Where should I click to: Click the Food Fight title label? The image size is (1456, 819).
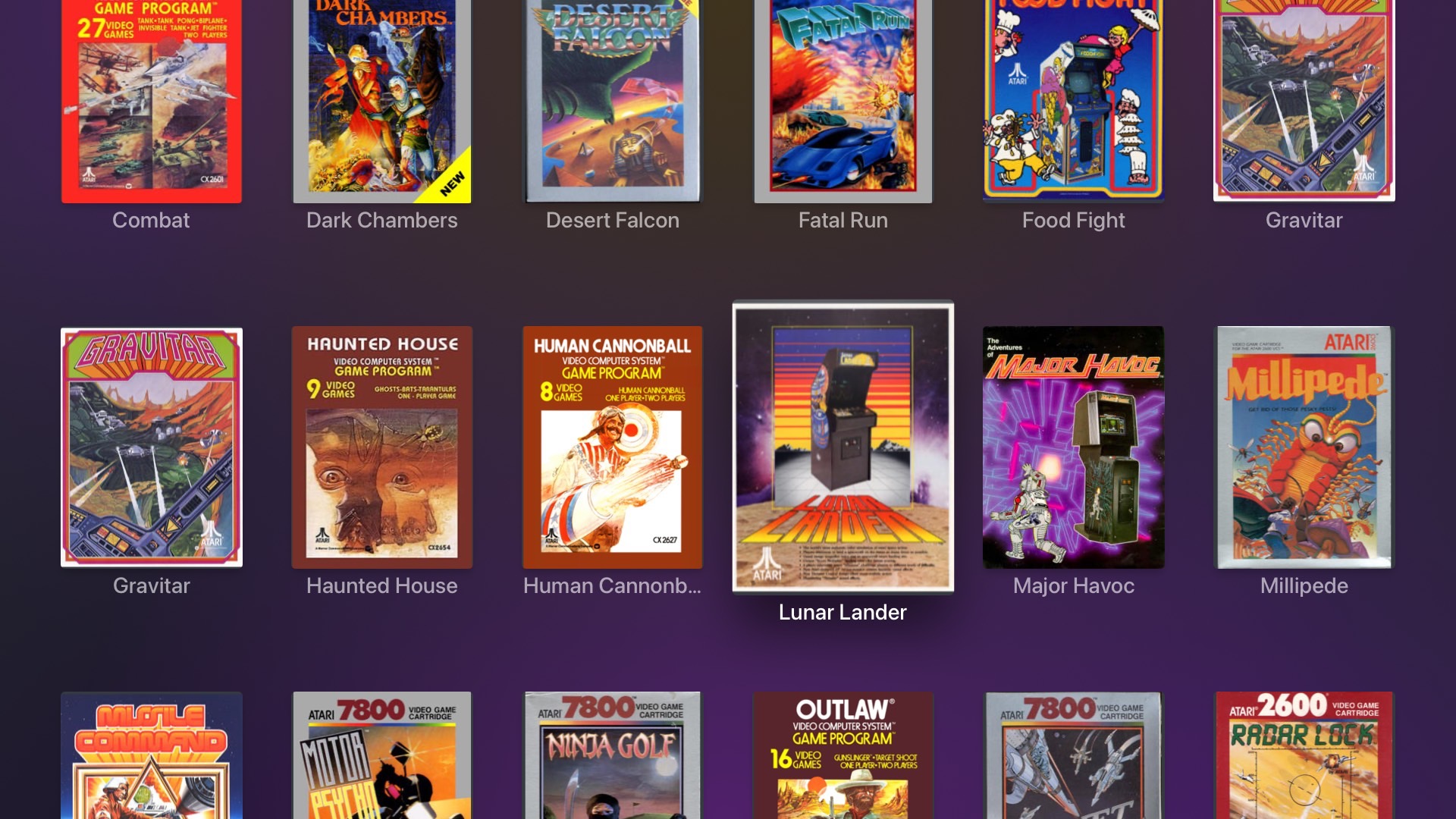click(x=1074, y=221)
